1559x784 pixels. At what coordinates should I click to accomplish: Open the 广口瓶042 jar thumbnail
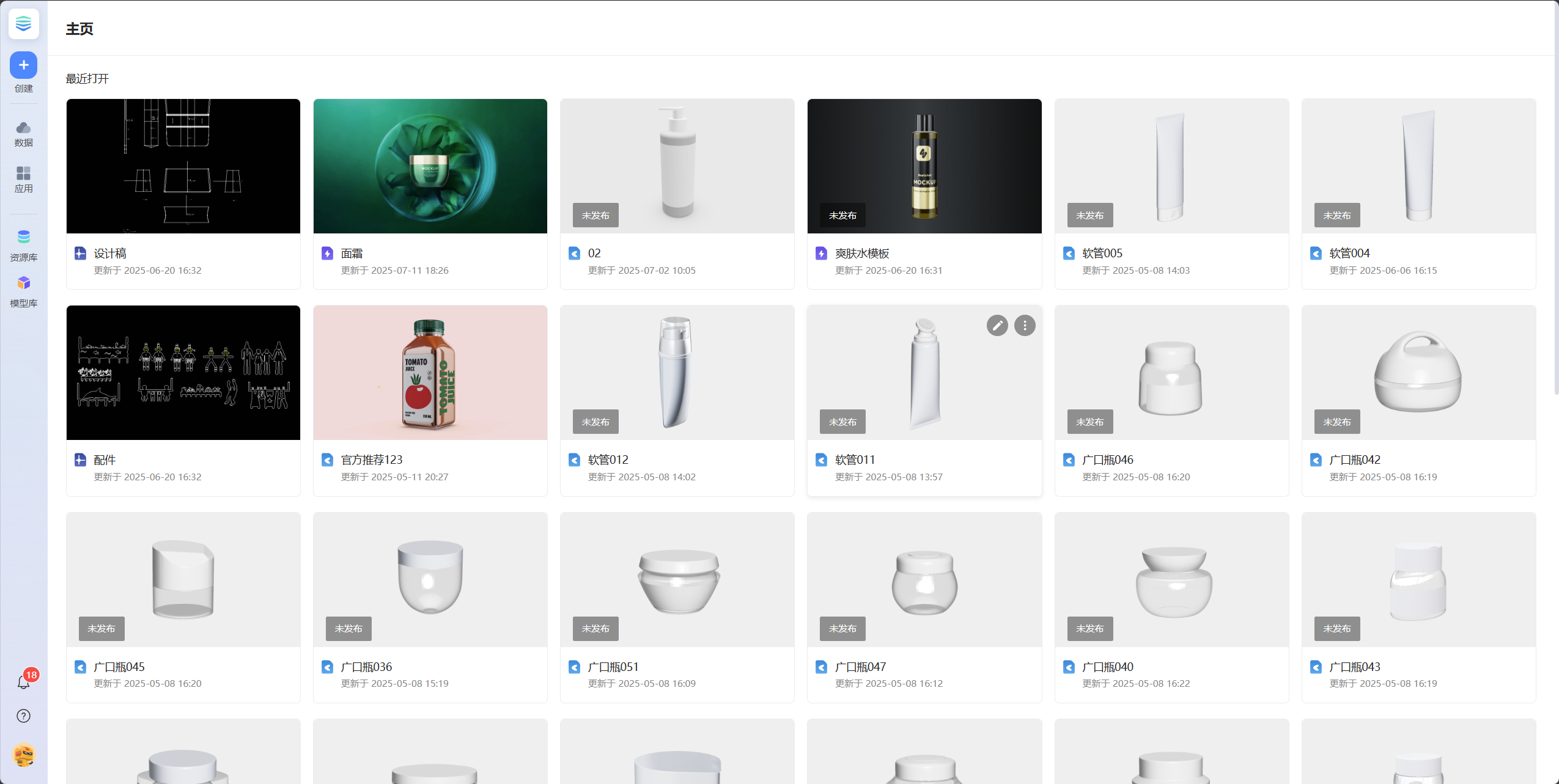click(x=1419, y=373)
